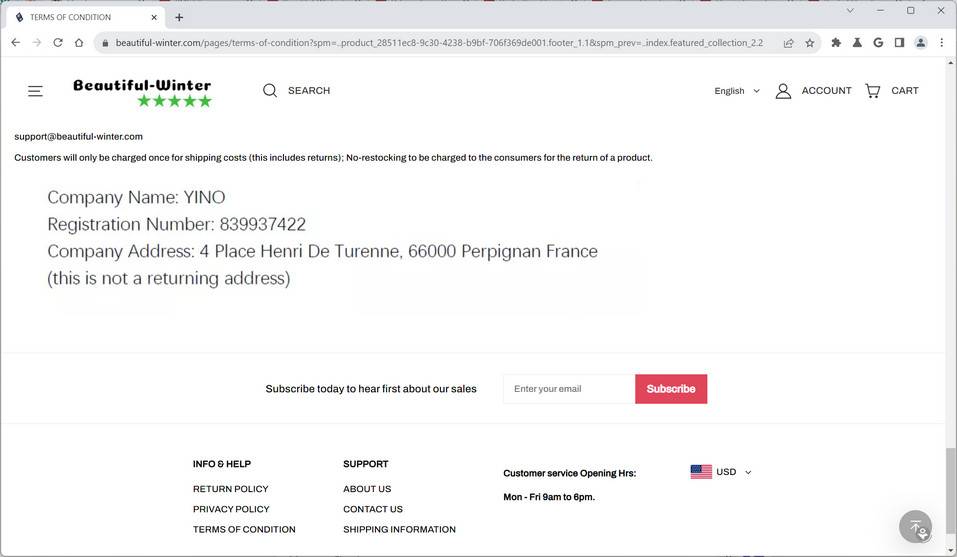
Task: Open the PRIVACY POLICY link
Action: coord(231,509)
